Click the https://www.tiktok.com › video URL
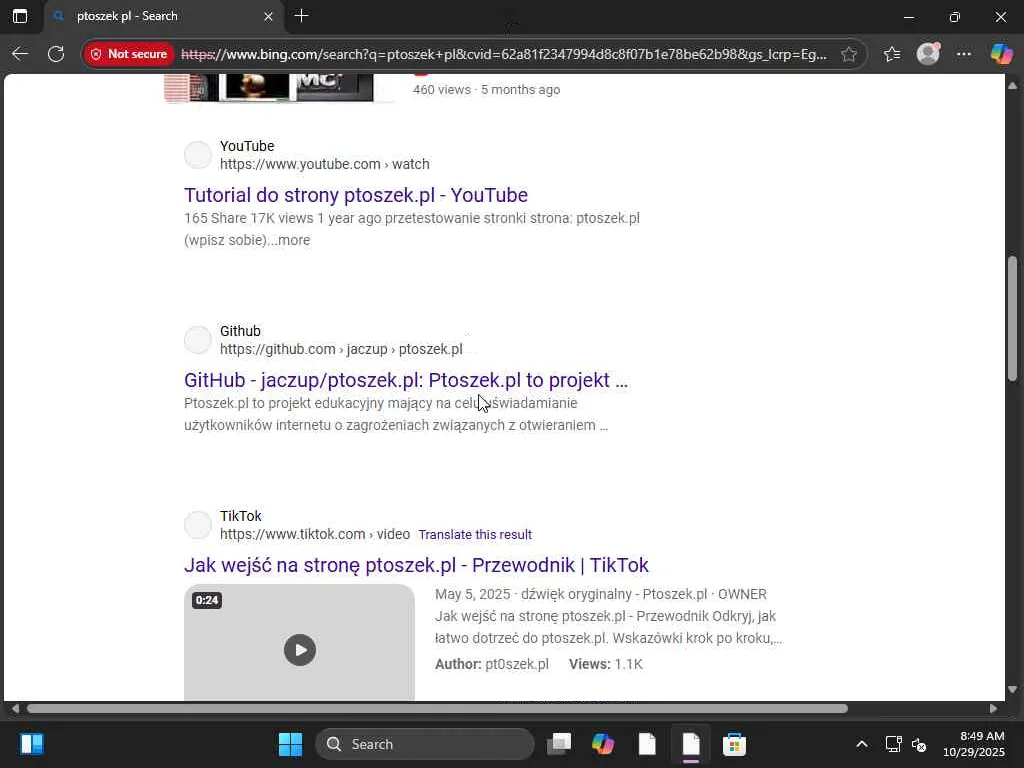 click(x=315, y=534)
